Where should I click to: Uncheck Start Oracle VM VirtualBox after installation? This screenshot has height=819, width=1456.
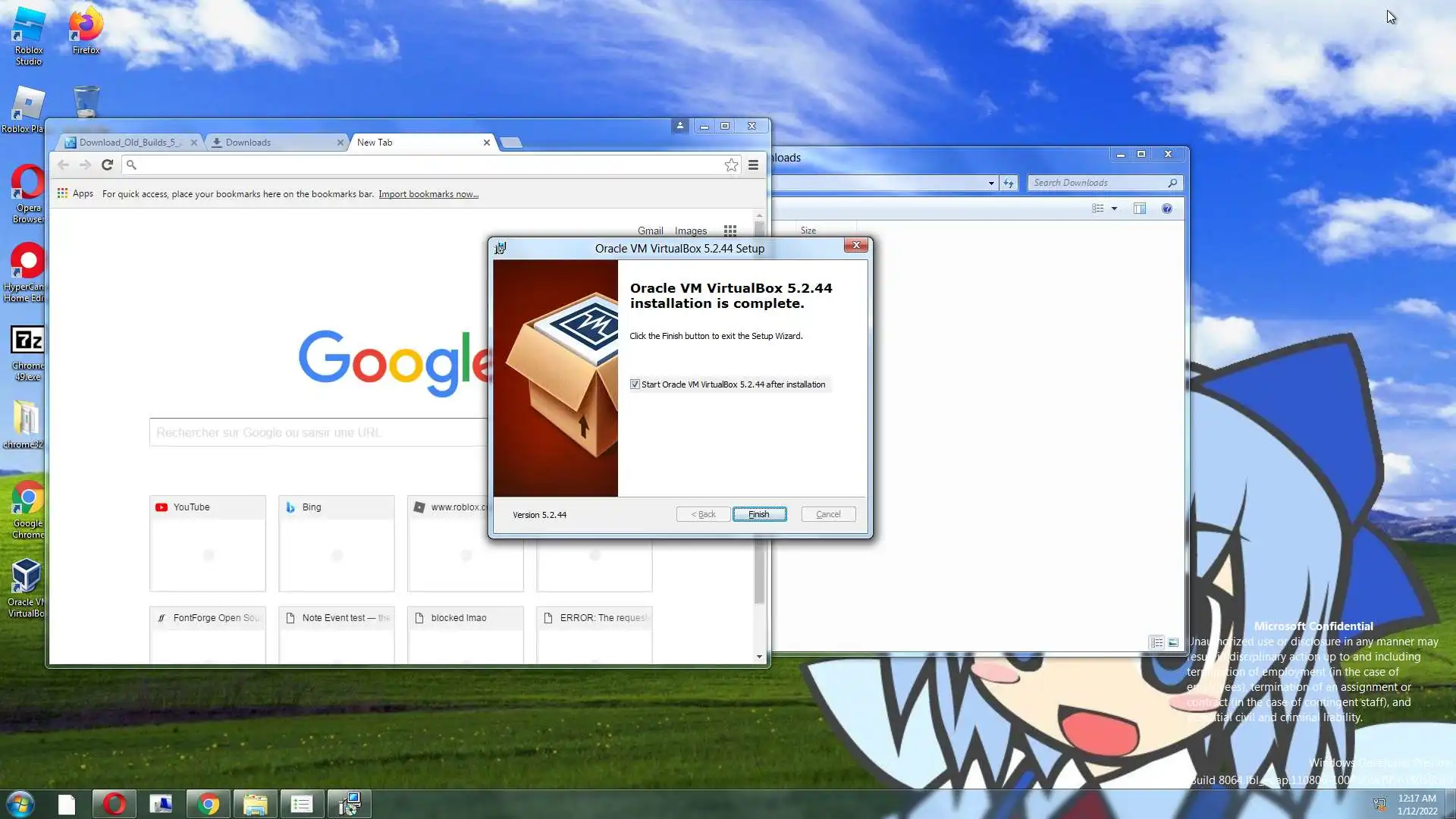pos(635,384)
